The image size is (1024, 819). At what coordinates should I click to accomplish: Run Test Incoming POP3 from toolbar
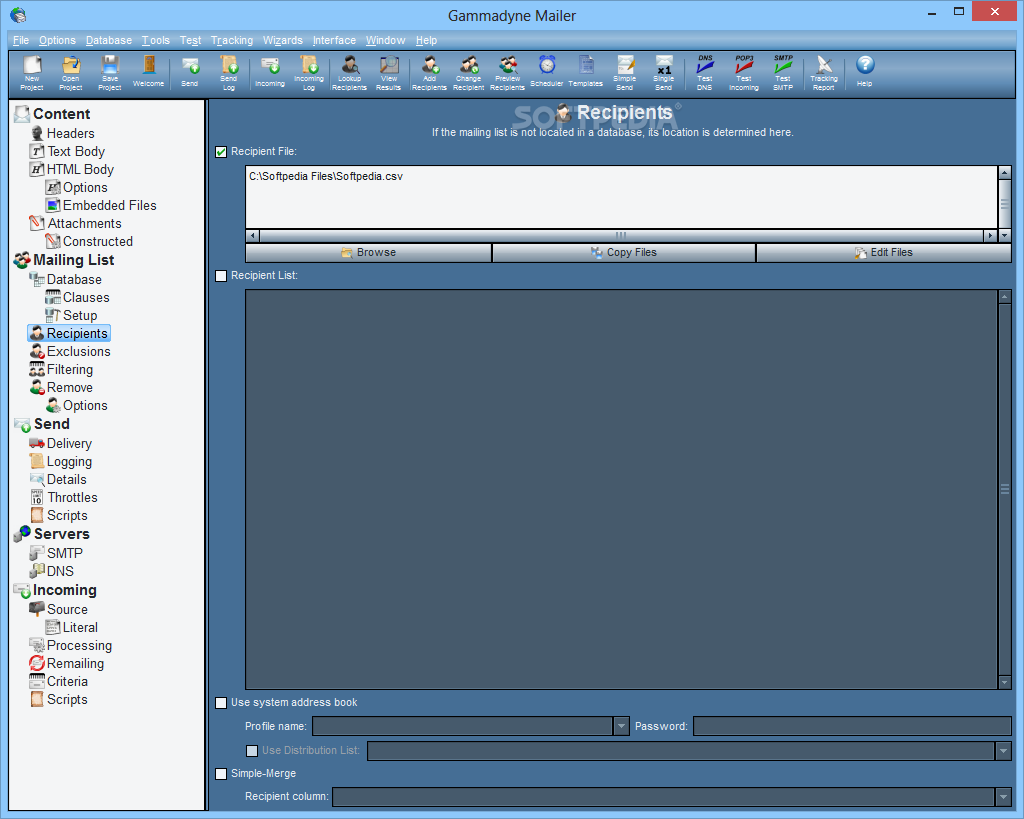pos(744,72)
